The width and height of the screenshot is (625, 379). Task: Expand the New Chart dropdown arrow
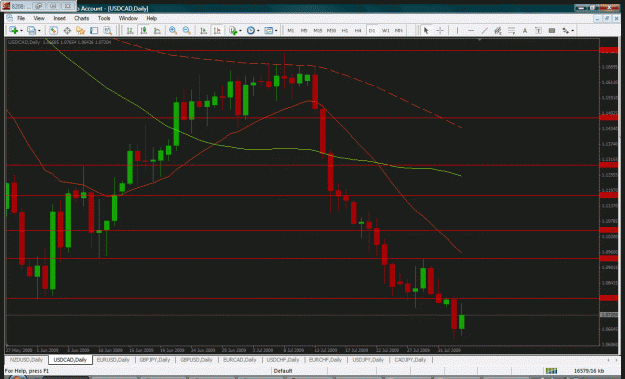[x=21, y=31]
